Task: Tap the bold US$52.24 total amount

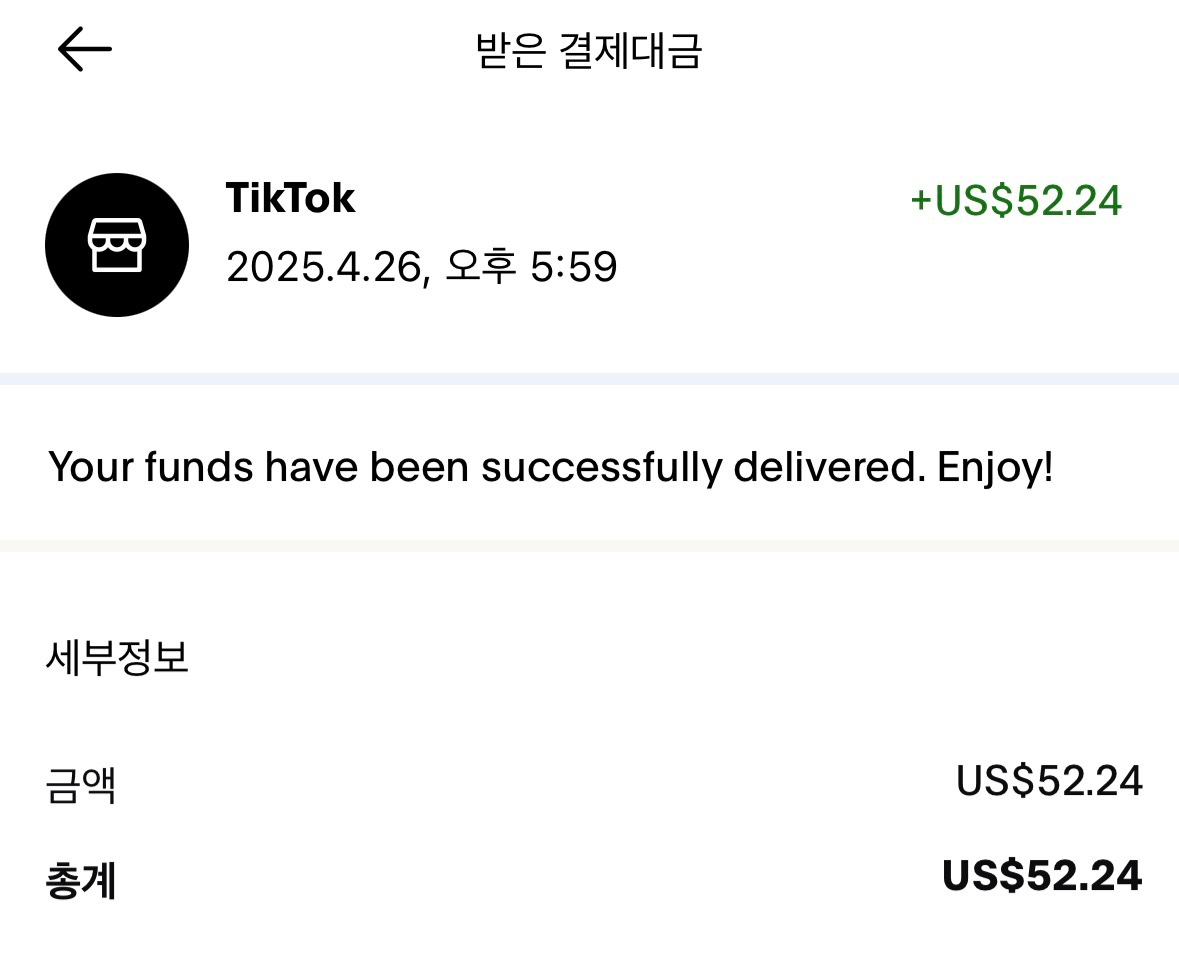Action: (x=1043, y=876)
